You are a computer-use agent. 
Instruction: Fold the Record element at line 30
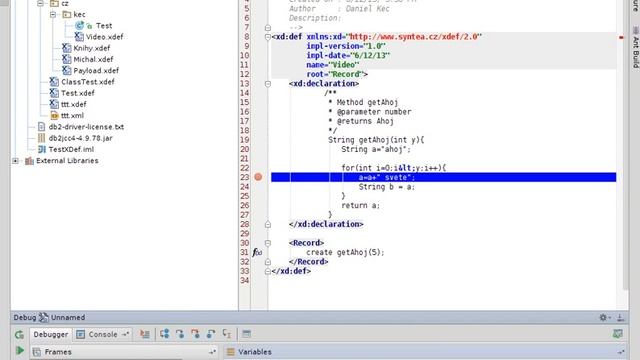(268, 243)
